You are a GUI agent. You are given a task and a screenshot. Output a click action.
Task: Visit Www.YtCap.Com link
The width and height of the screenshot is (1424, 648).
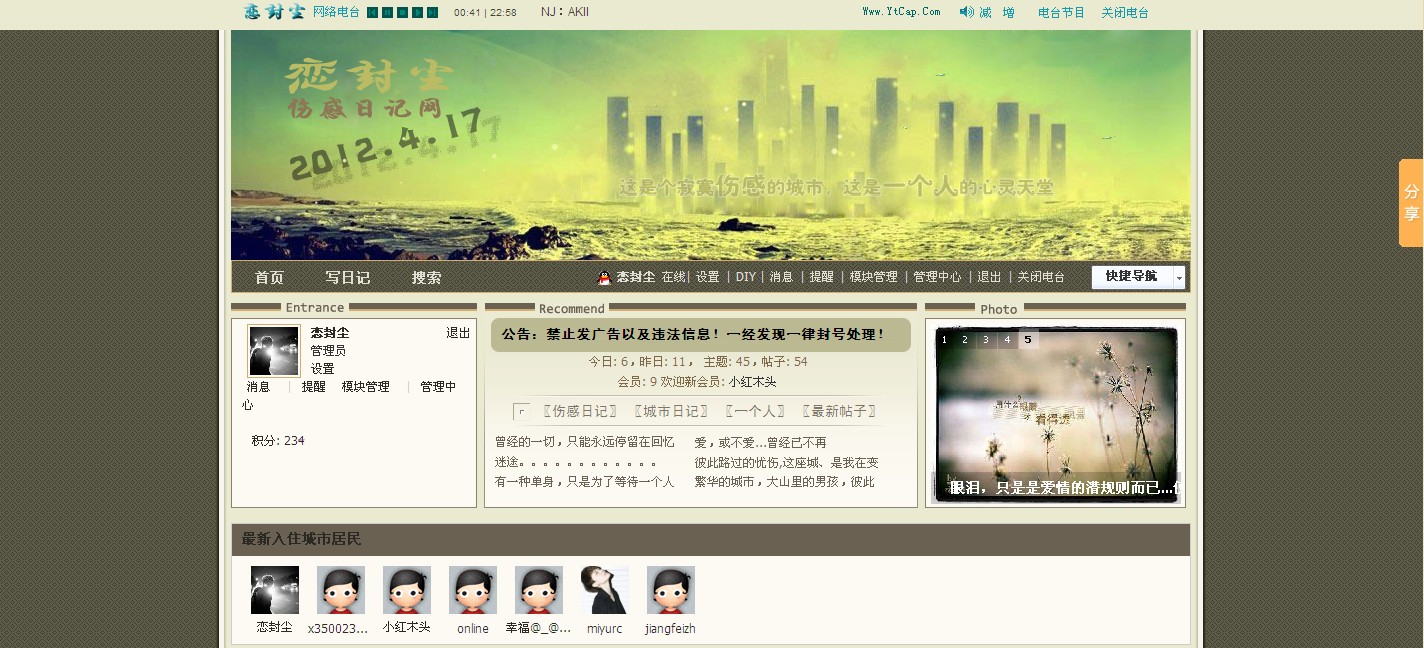coord(901,12)
